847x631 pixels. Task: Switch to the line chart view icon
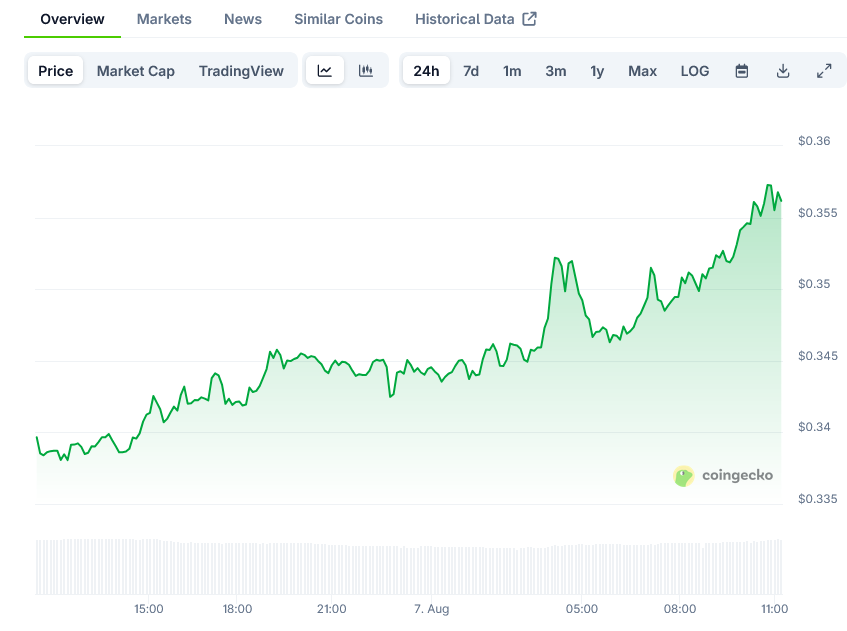(x=325, y=71)
